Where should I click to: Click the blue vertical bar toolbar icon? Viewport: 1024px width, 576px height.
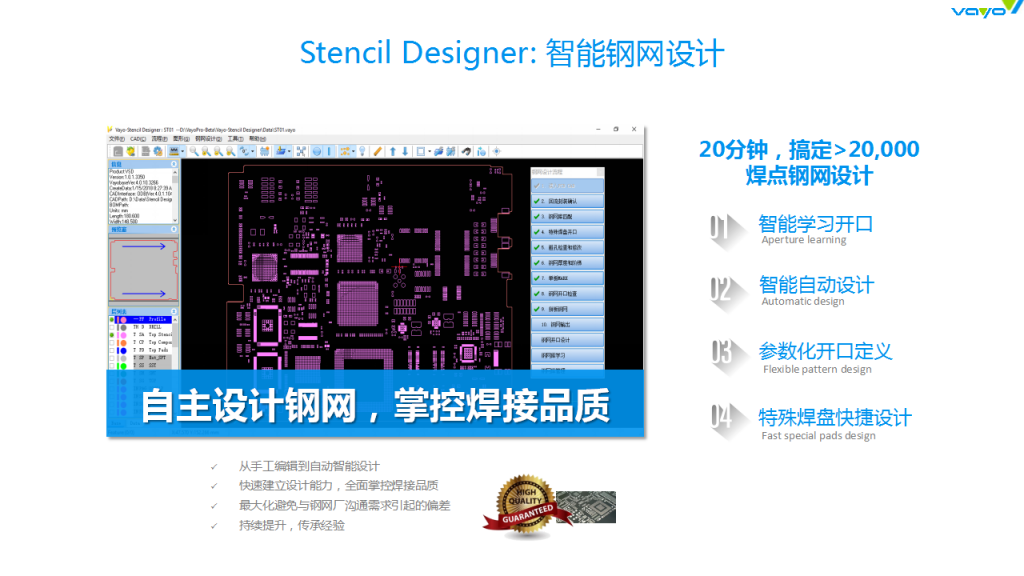coord(329,152)
